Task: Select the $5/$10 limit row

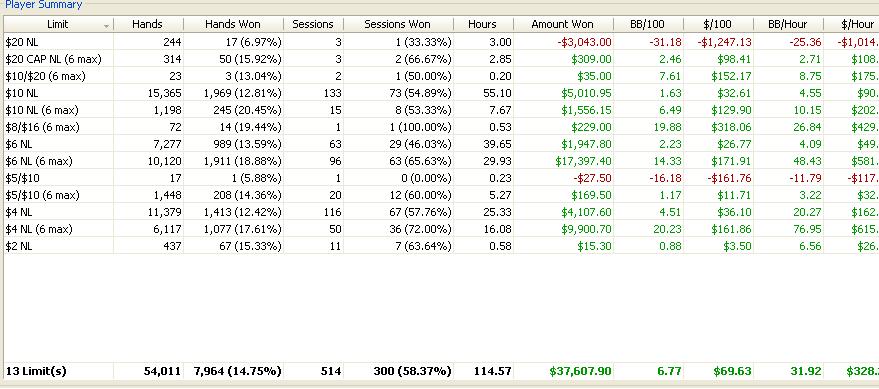Action: pos(441,178)
